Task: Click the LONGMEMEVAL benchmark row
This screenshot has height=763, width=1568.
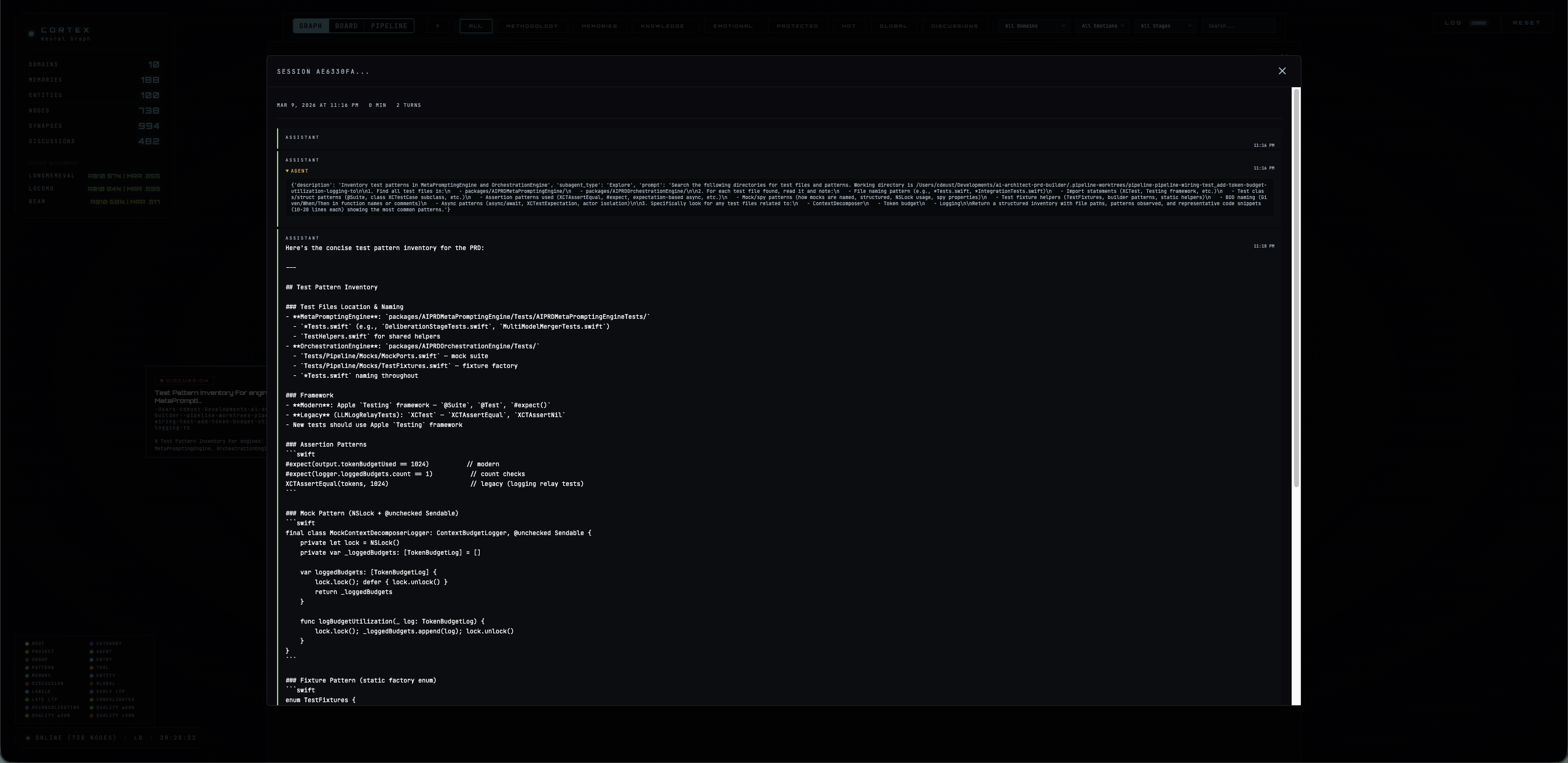Action: point(94,176)
